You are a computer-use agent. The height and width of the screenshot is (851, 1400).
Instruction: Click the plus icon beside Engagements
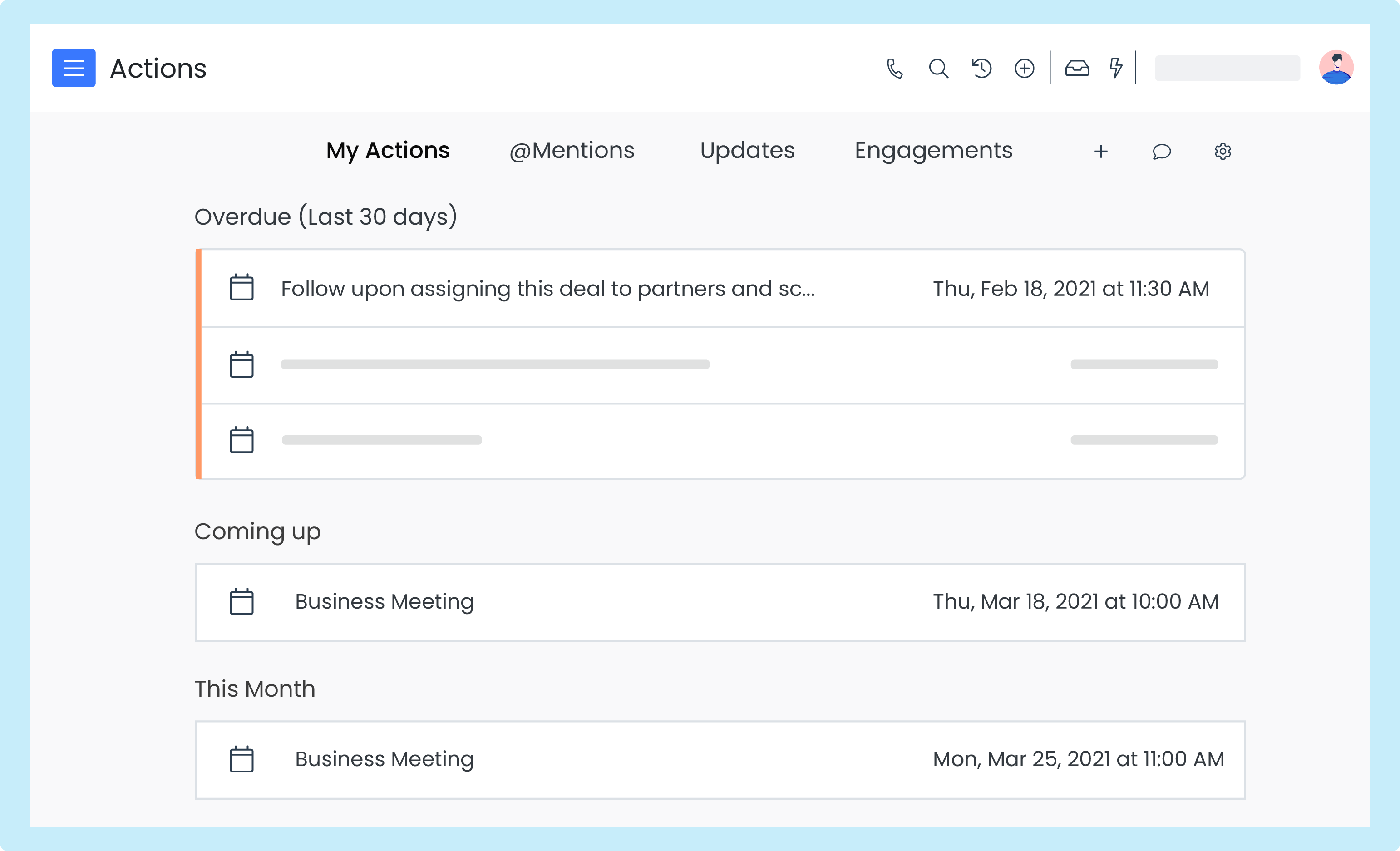click(1100, 151)
